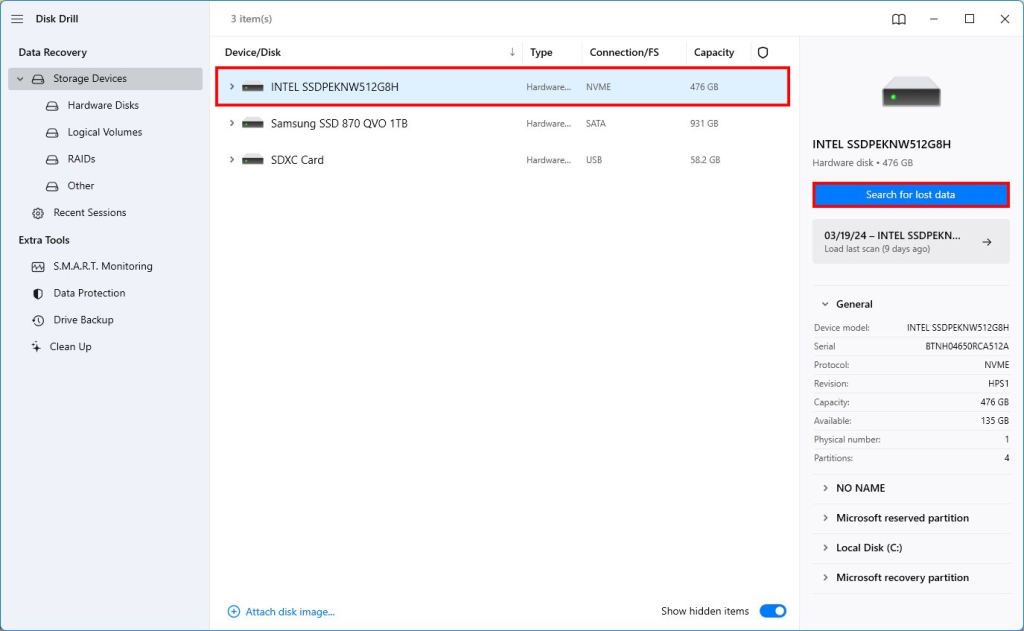Click the hamburger menu icon
The image size is (1024, 631).
tap(16, 18)
